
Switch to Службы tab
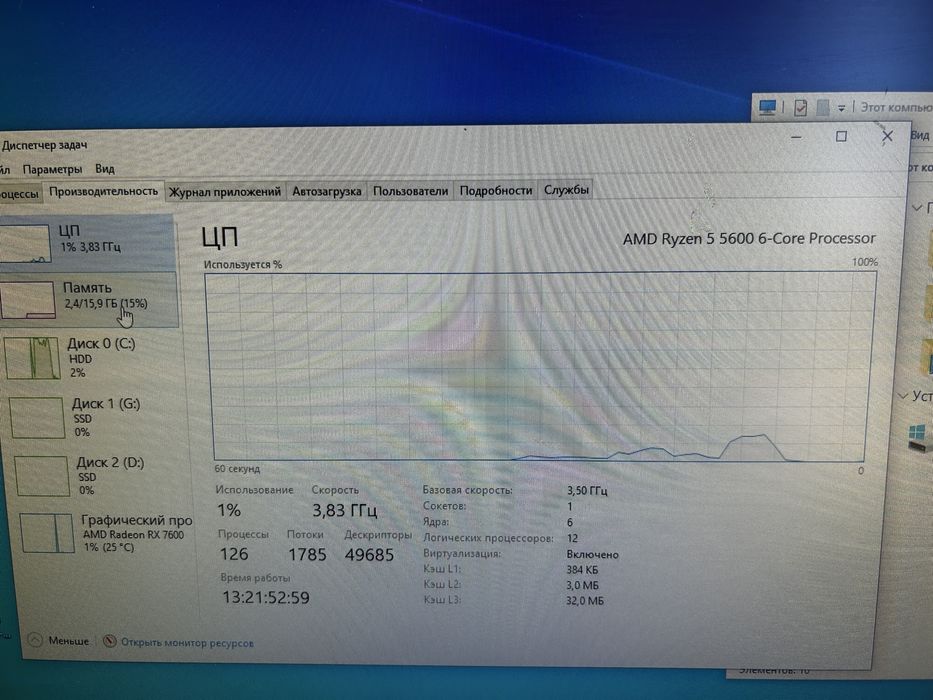pos(566,190)
